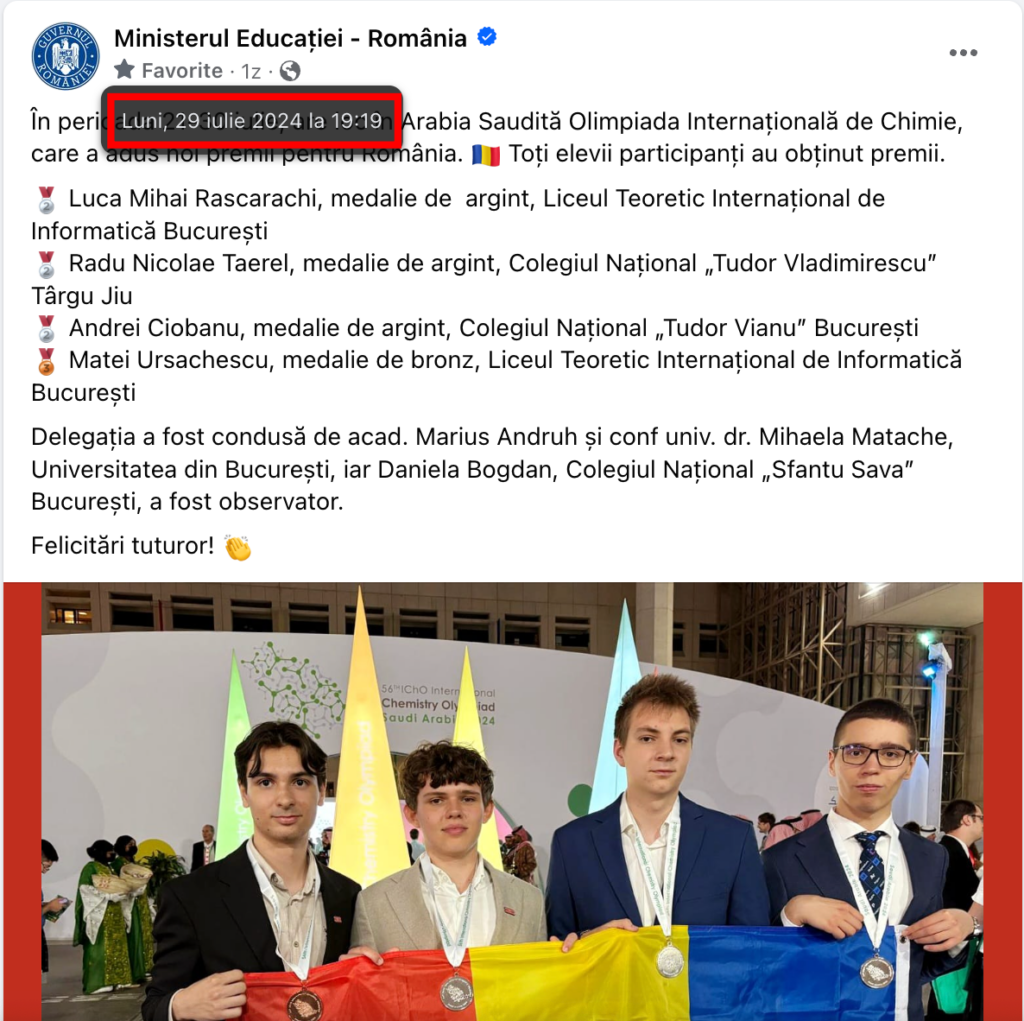Open Ministerul Educației - România page name
The image size is (1024, 1021).
(291, 38)
